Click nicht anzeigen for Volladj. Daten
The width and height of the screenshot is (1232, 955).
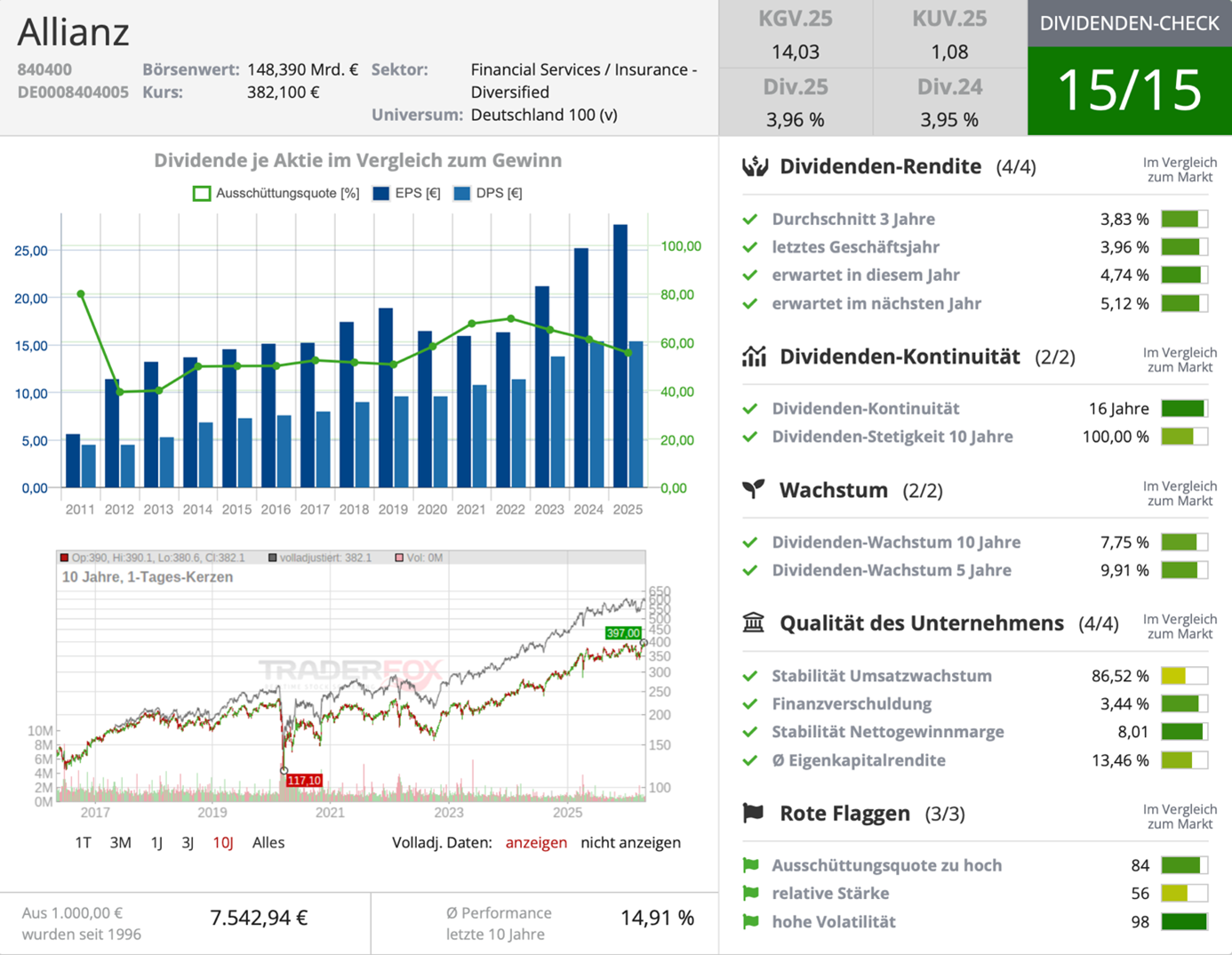(631, 842)
